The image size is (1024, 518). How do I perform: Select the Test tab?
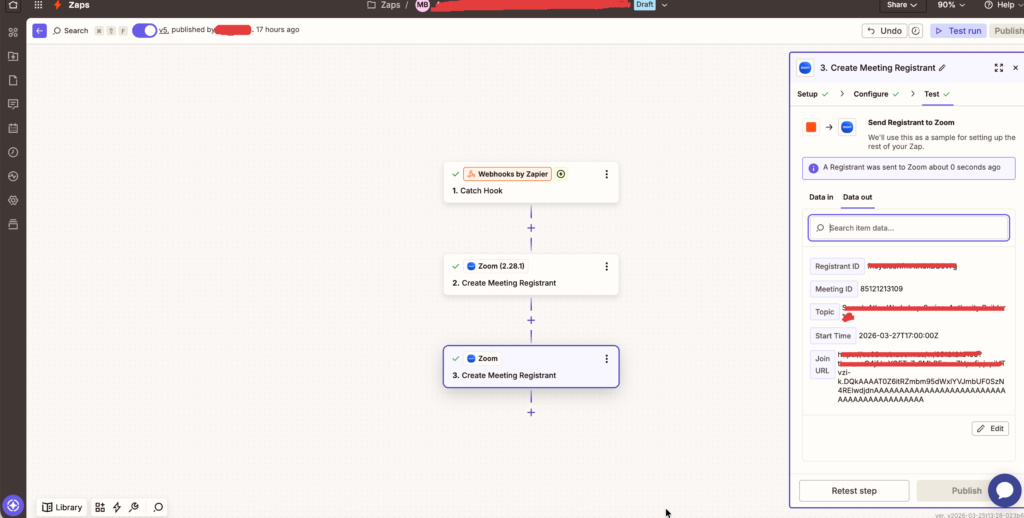tap(936, 94)
